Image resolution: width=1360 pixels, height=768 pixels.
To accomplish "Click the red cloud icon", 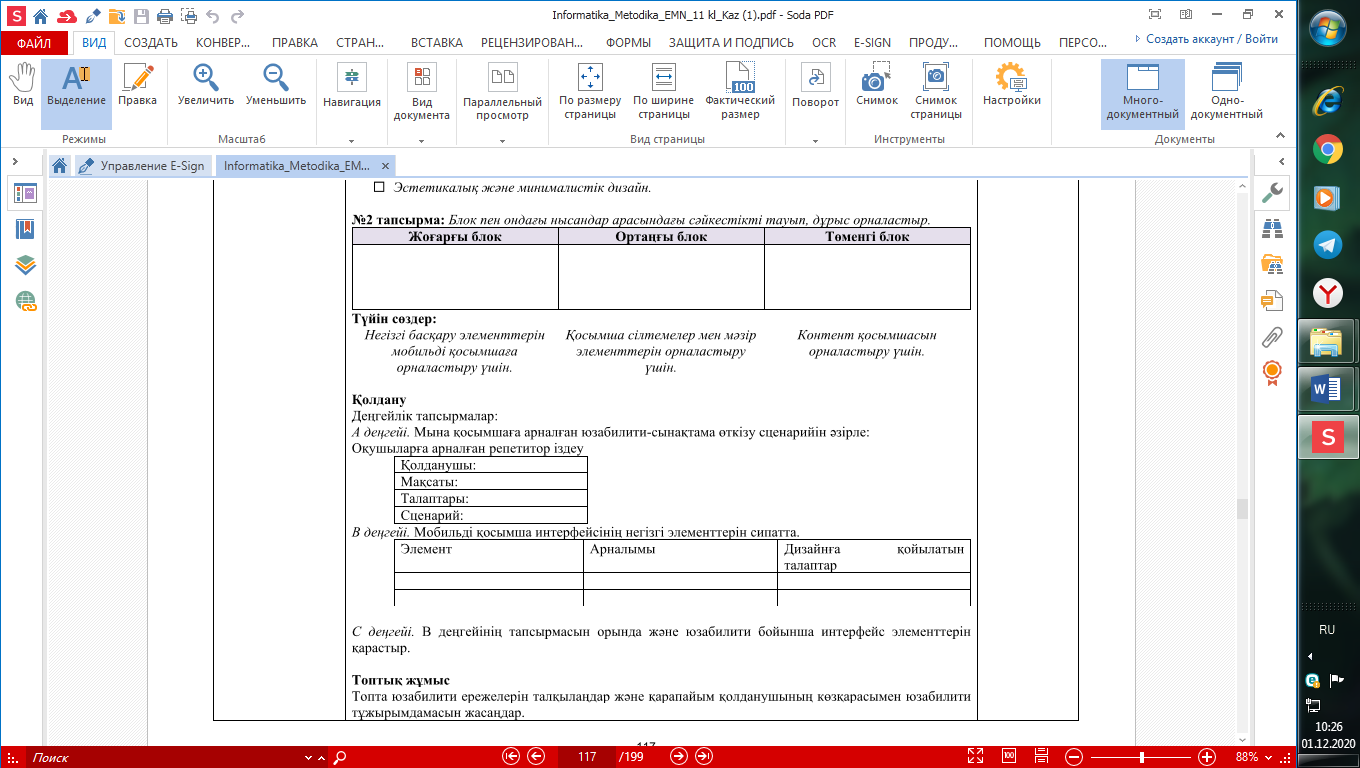I will point(67,16).
